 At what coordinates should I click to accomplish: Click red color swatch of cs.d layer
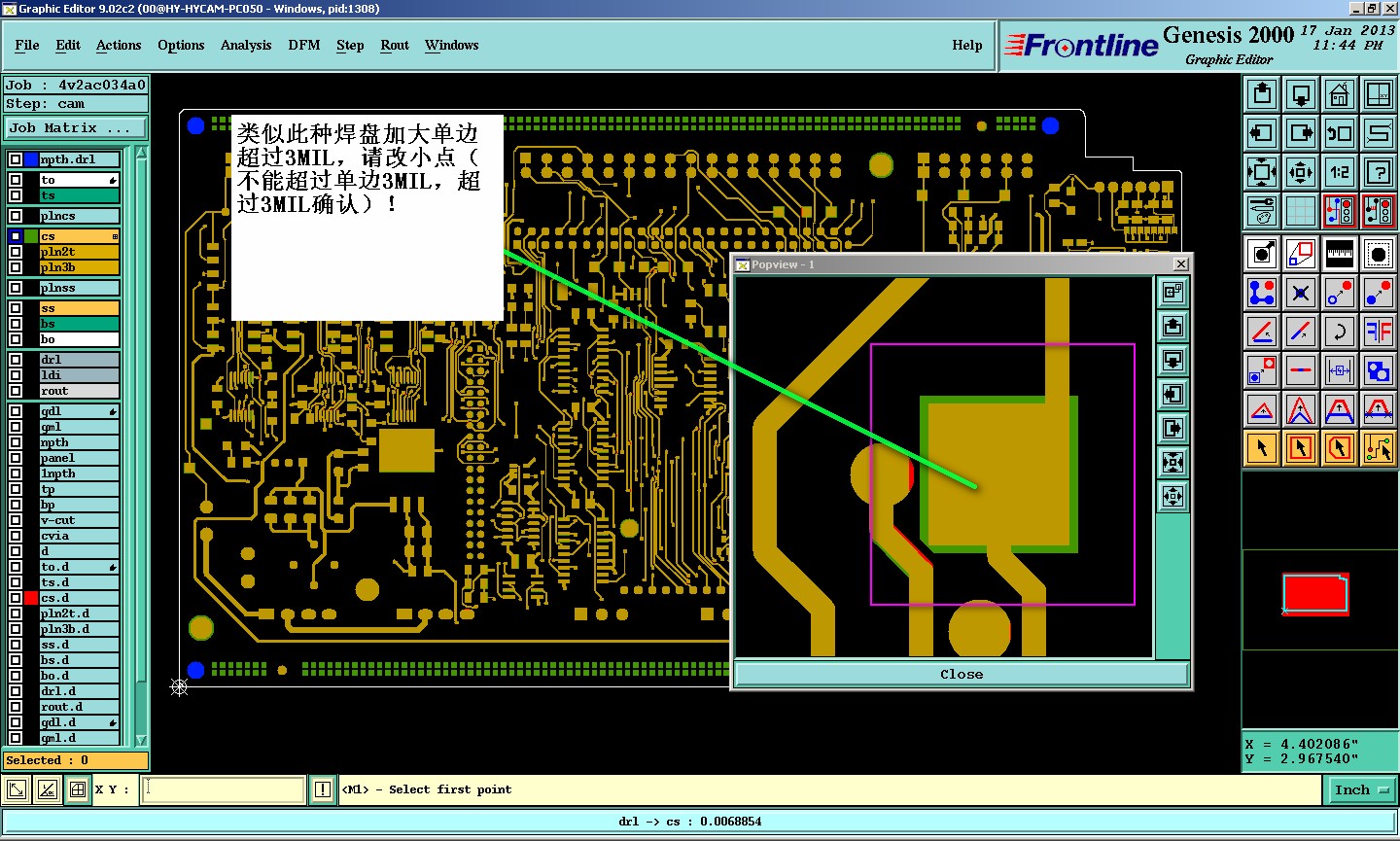31,598
